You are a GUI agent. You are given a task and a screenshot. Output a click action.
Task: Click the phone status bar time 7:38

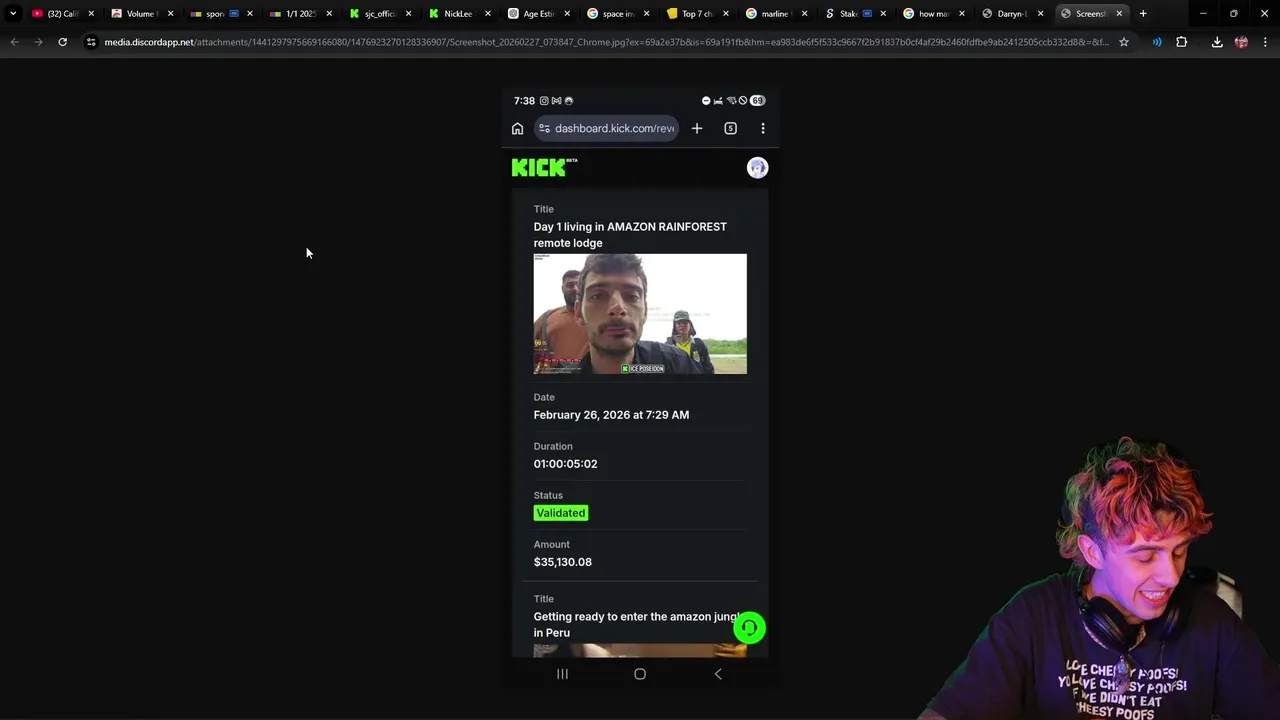coord(524,101)
